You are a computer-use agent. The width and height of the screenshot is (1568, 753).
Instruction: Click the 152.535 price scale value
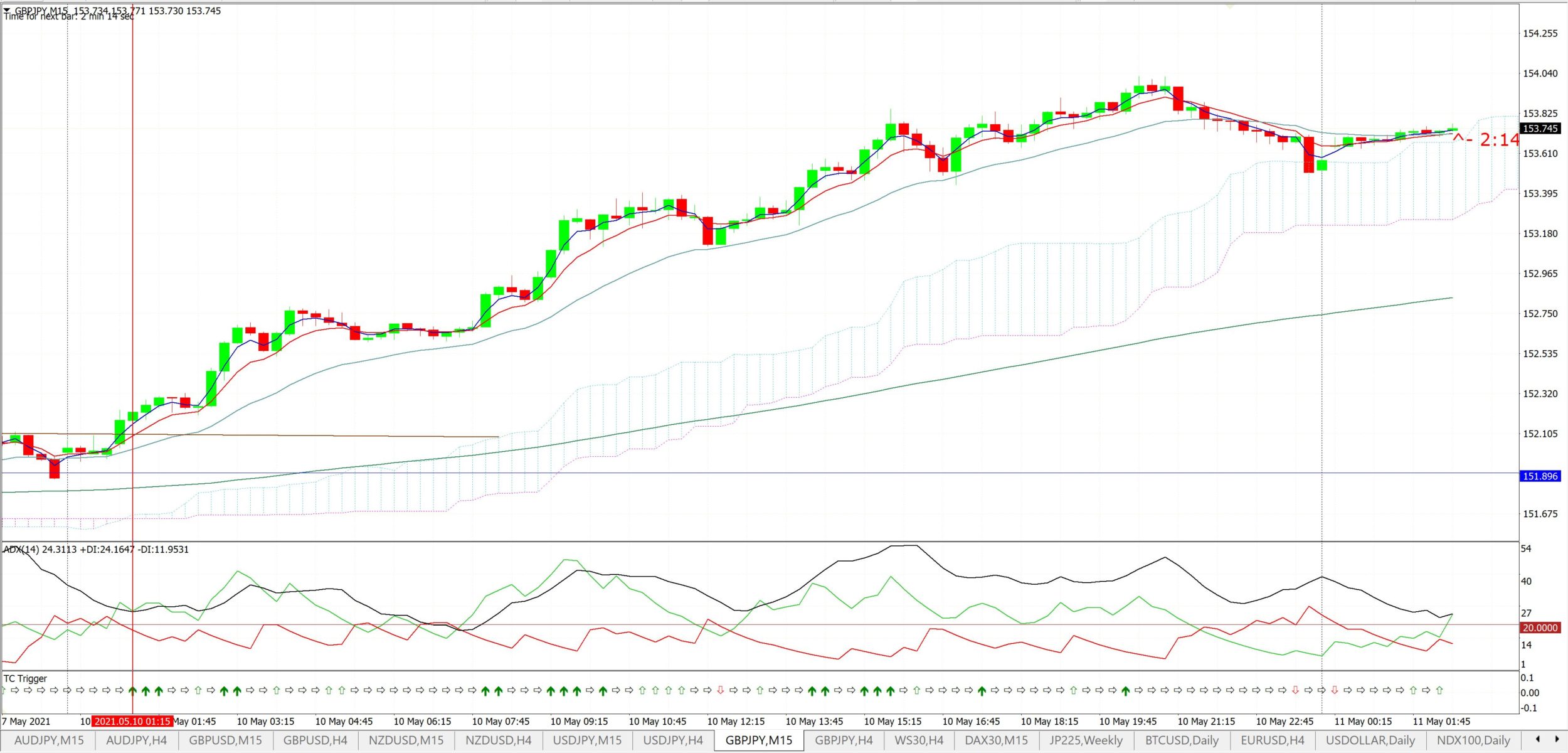tap(1540, 354)
